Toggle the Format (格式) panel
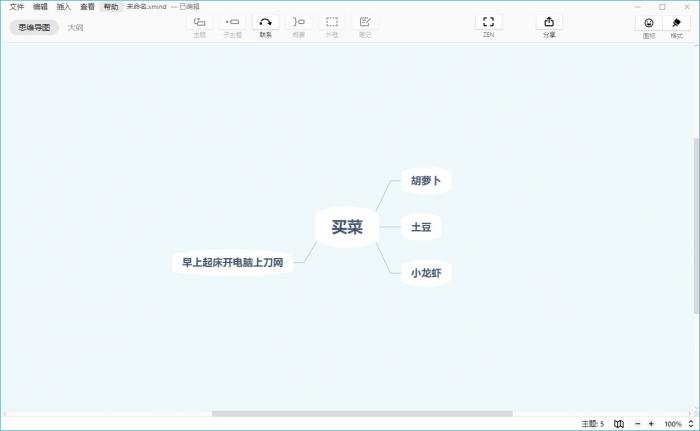The width and height of the screenshot is (700, 431). click(x=677, y=23)
